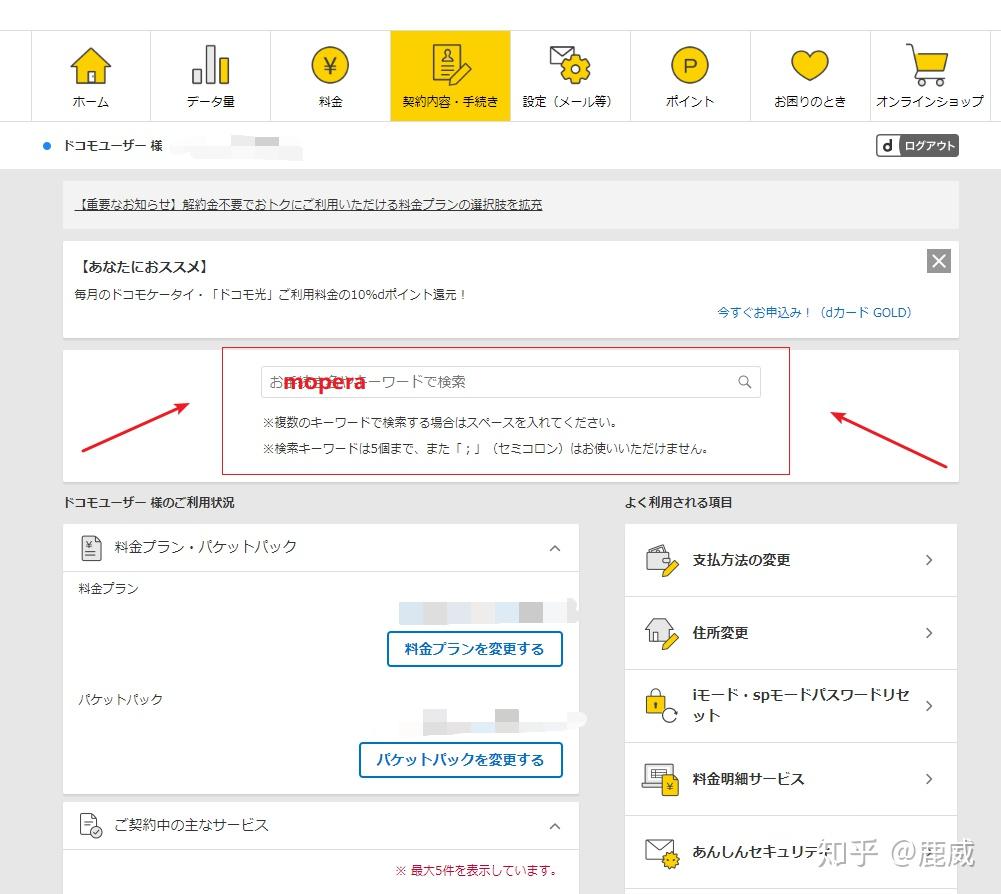This screenshot has width=1001, height=894.
Task: Click the 料金明細サービス document icon
Action: [x=661, y=778]
